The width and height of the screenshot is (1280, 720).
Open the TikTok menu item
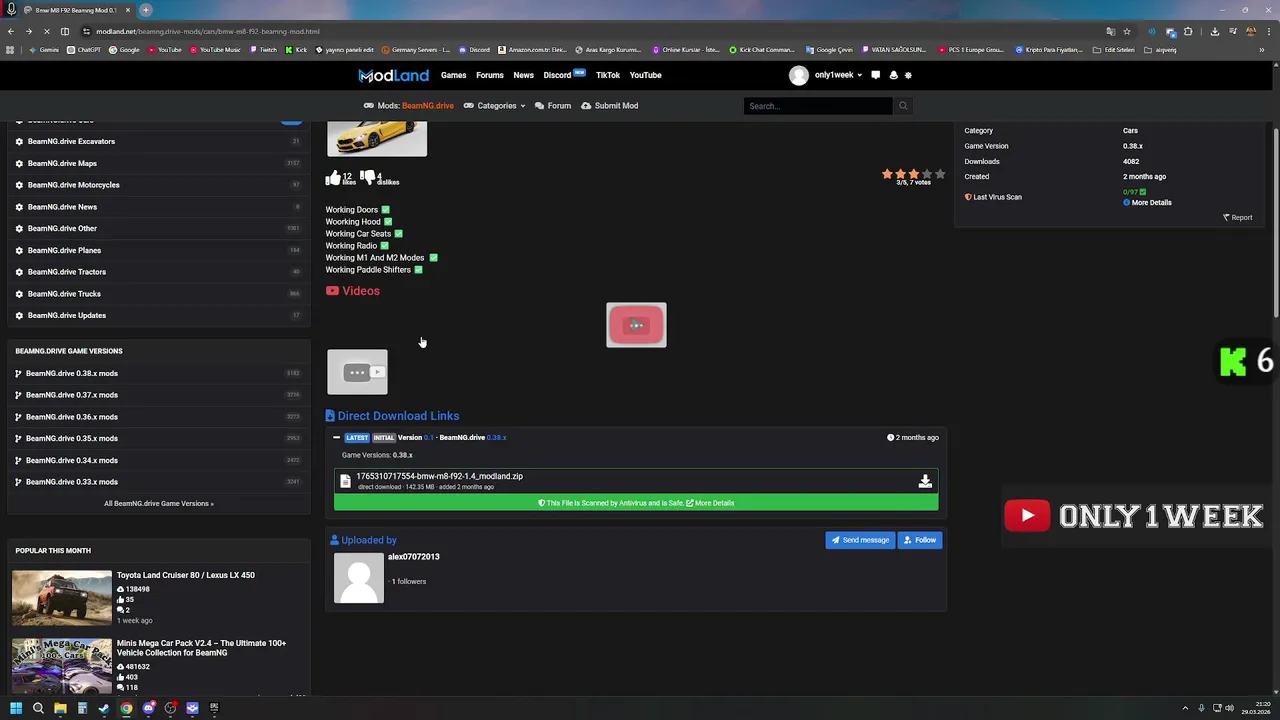608,75
